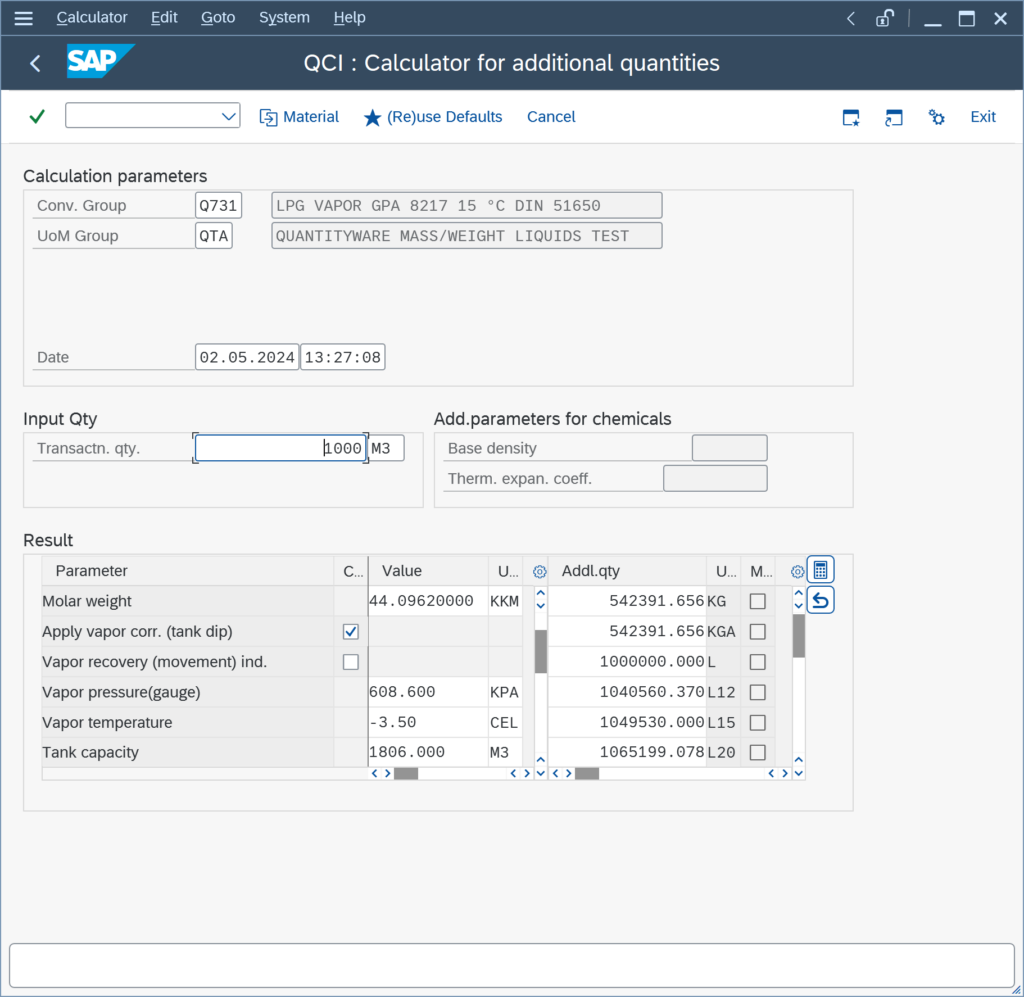Click the parameter table horizontal scrollbar thumb
The height and width of the screenshot is (997, 1024).
click(x=406, y=774)
